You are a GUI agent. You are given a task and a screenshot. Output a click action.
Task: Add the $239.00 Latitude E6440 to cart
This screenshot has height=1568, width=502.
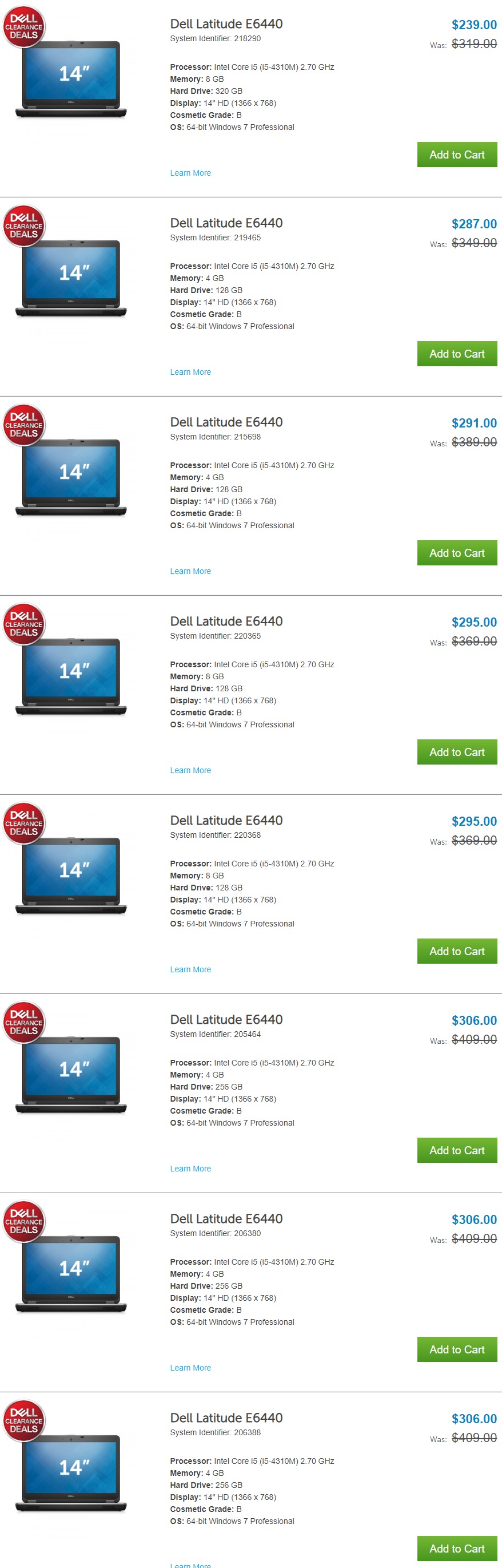[457, 155]
